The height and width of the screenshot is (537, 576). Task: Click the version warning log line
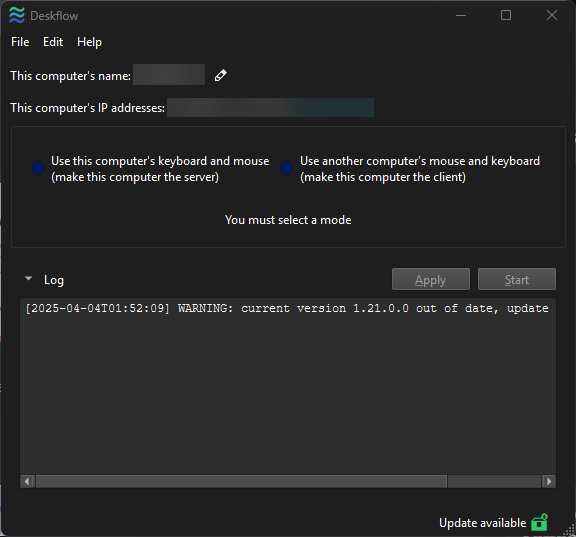(287, 308)
